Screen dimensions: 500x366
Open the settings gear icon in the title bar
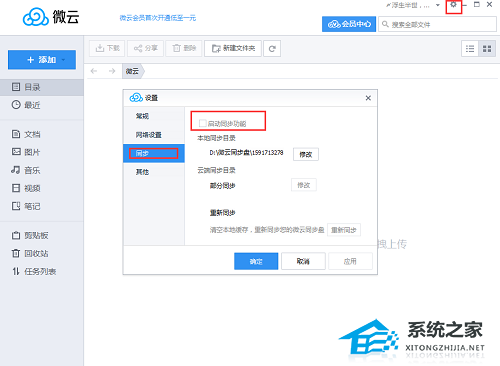(x=453, y=5)
